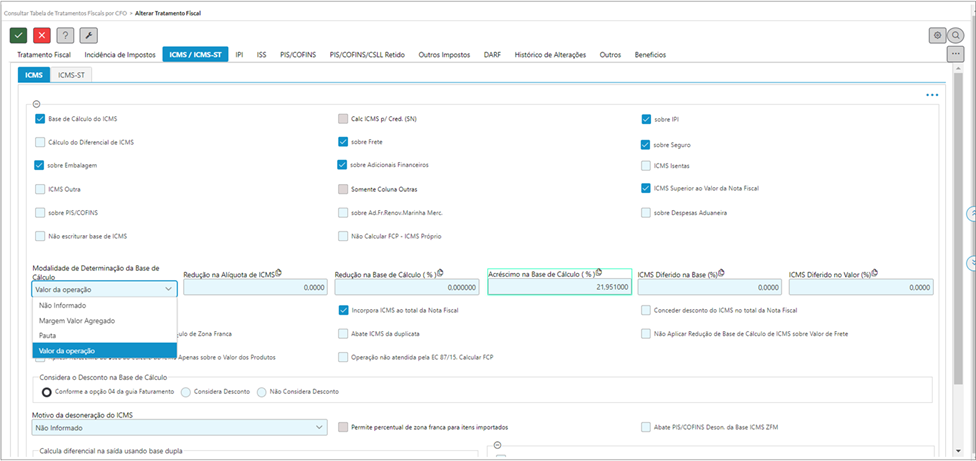Click info icon beside Redução na Alíquota de ICMS

pos(279,272)
